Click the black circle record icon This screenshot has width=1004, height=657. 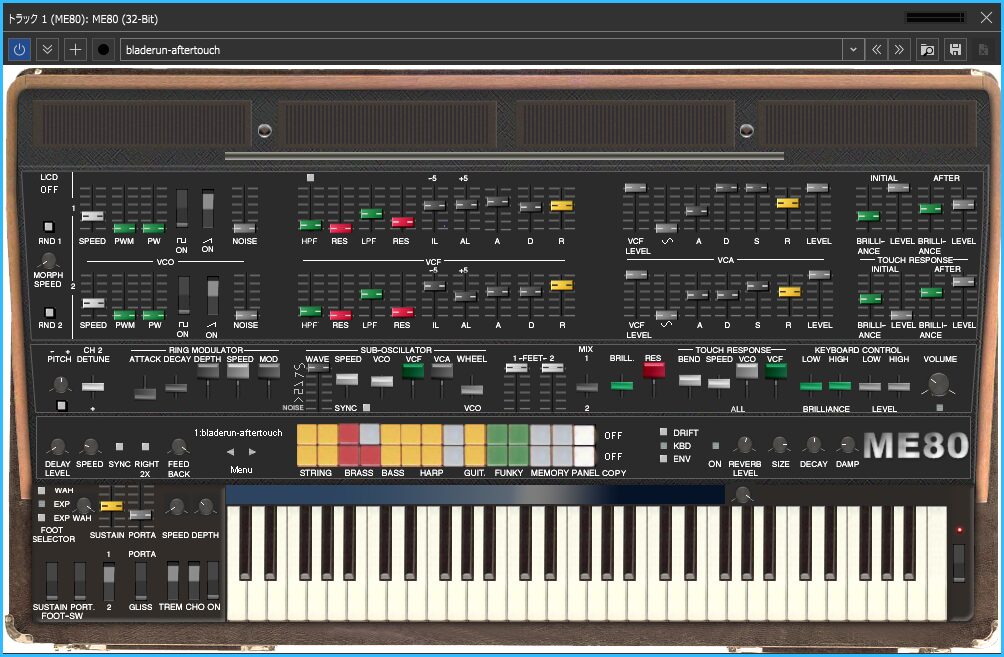point(103,49)
